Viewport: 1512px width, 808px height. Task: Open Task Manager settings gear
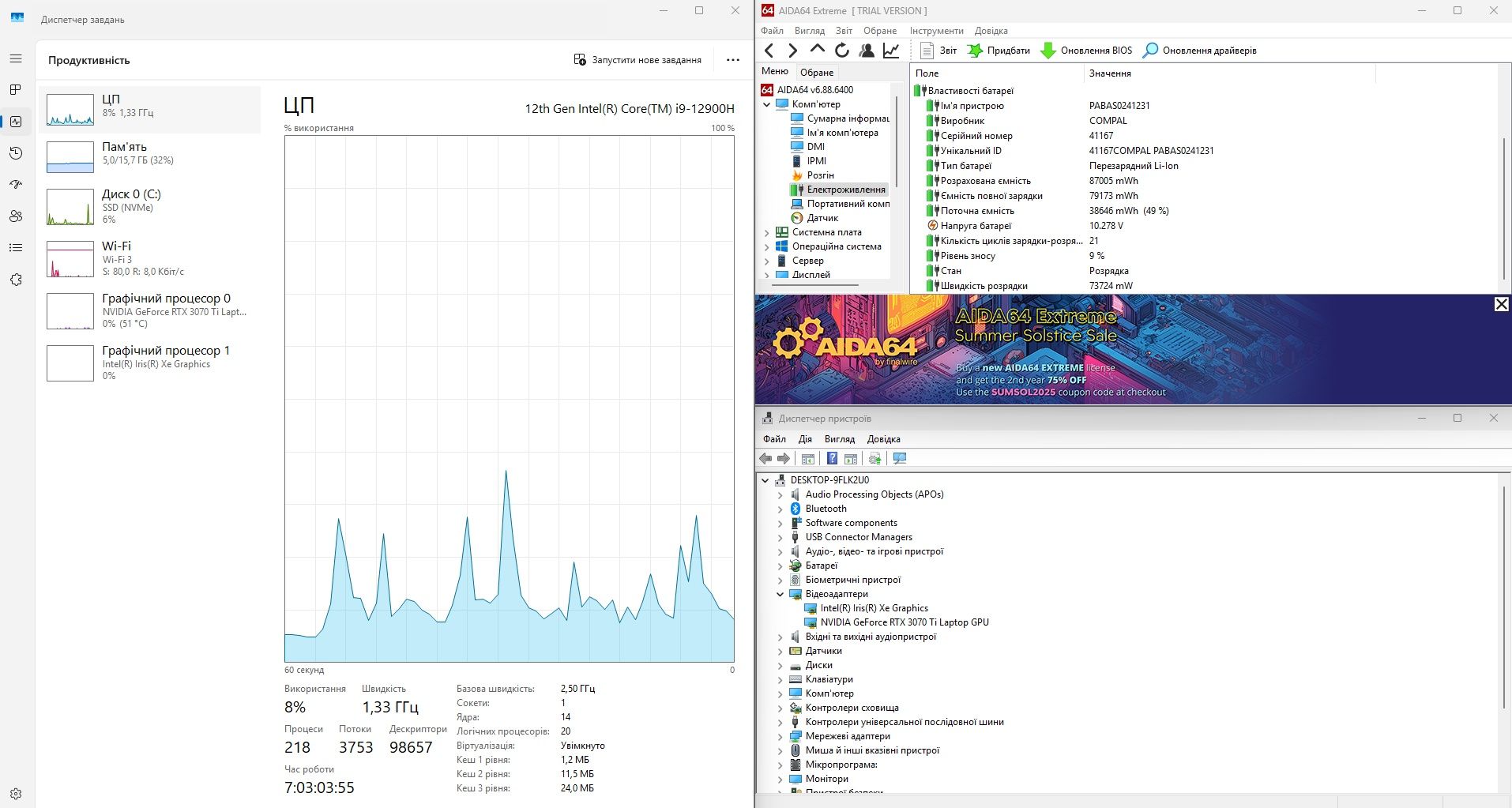tap(16, 794)
